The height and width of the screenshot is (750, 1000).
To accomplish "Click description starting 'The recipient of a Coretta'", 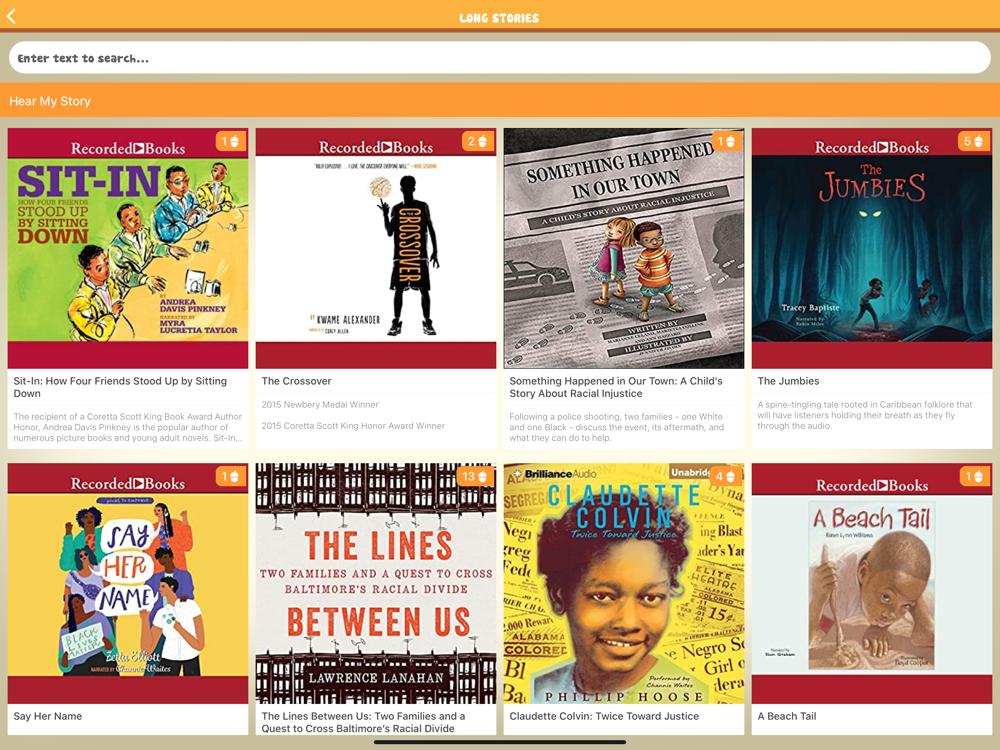I will tap(128, 427).
